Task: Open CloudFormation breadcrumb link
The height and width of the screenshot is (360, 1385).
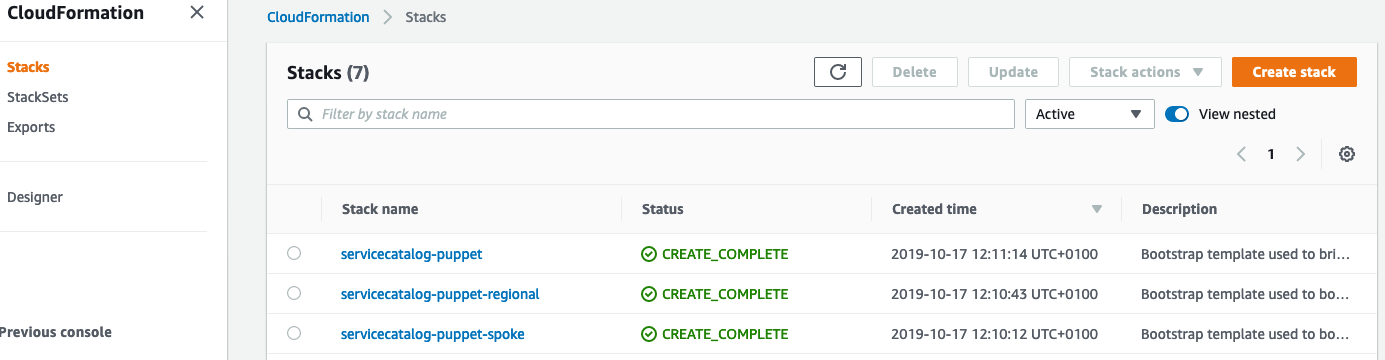Action: point(318,17)
